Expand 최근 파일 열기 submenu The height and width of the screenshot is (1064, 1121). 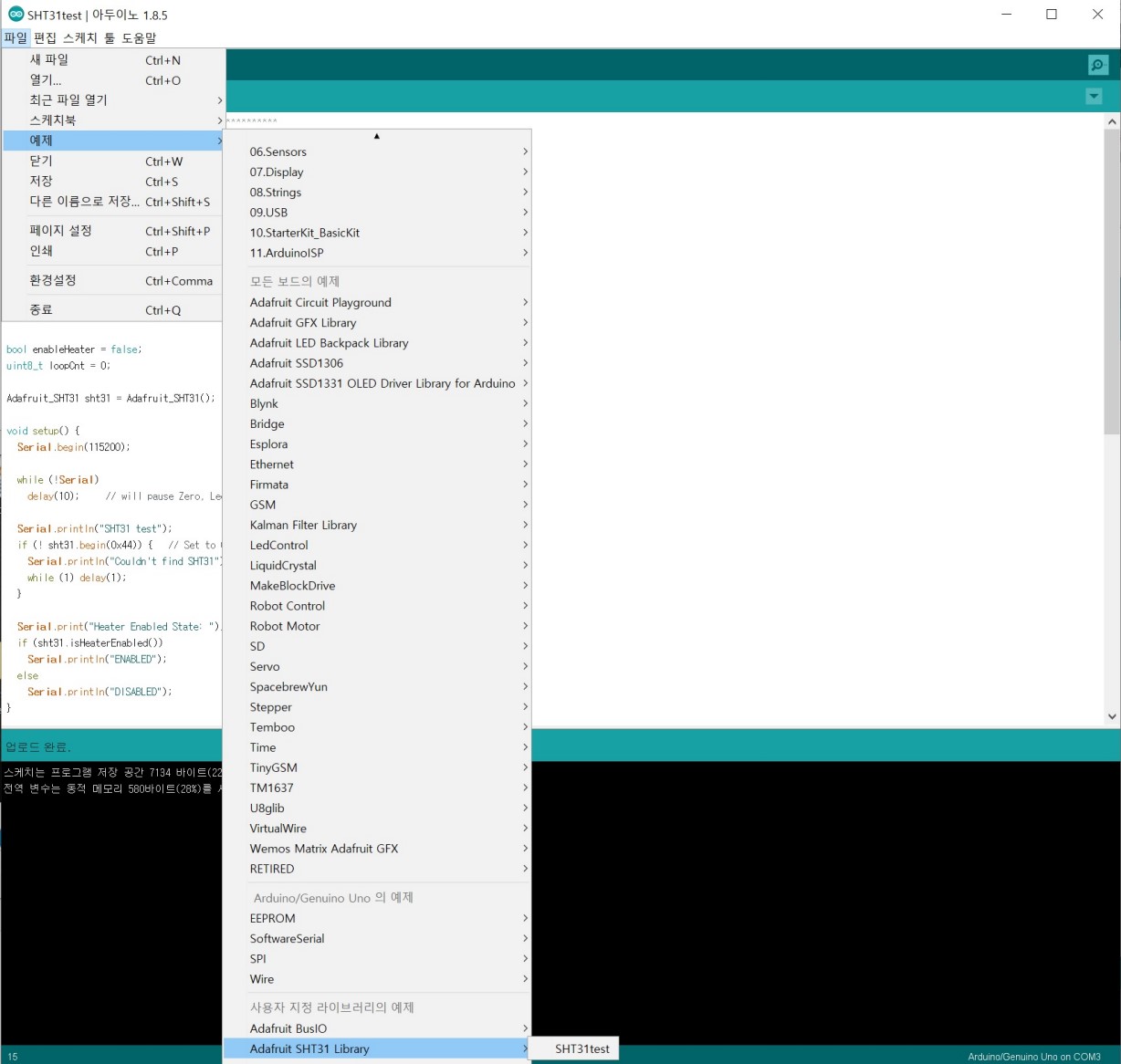(113, 100)
